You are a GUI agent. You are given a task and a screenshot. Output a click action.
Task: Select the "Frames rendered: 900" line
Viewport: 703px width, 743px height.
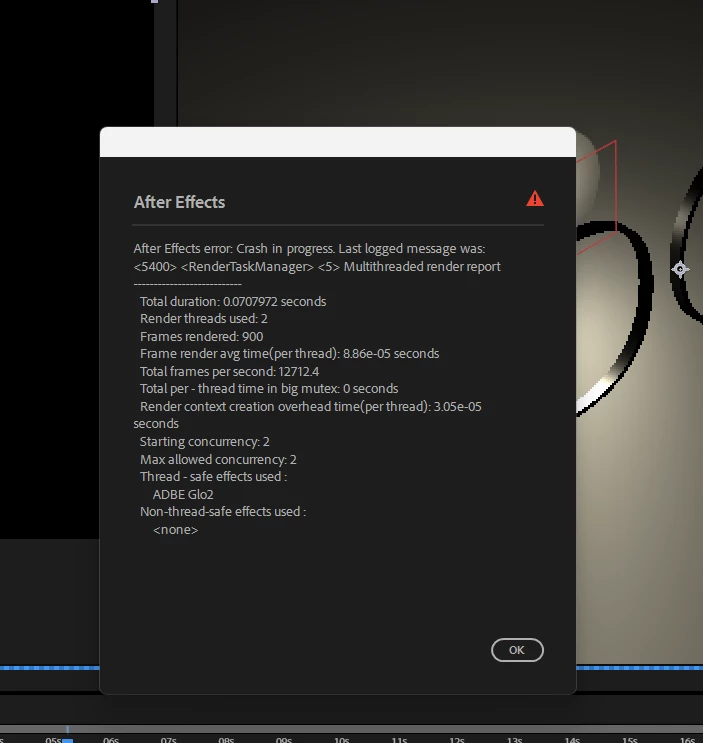click(201, 336)
